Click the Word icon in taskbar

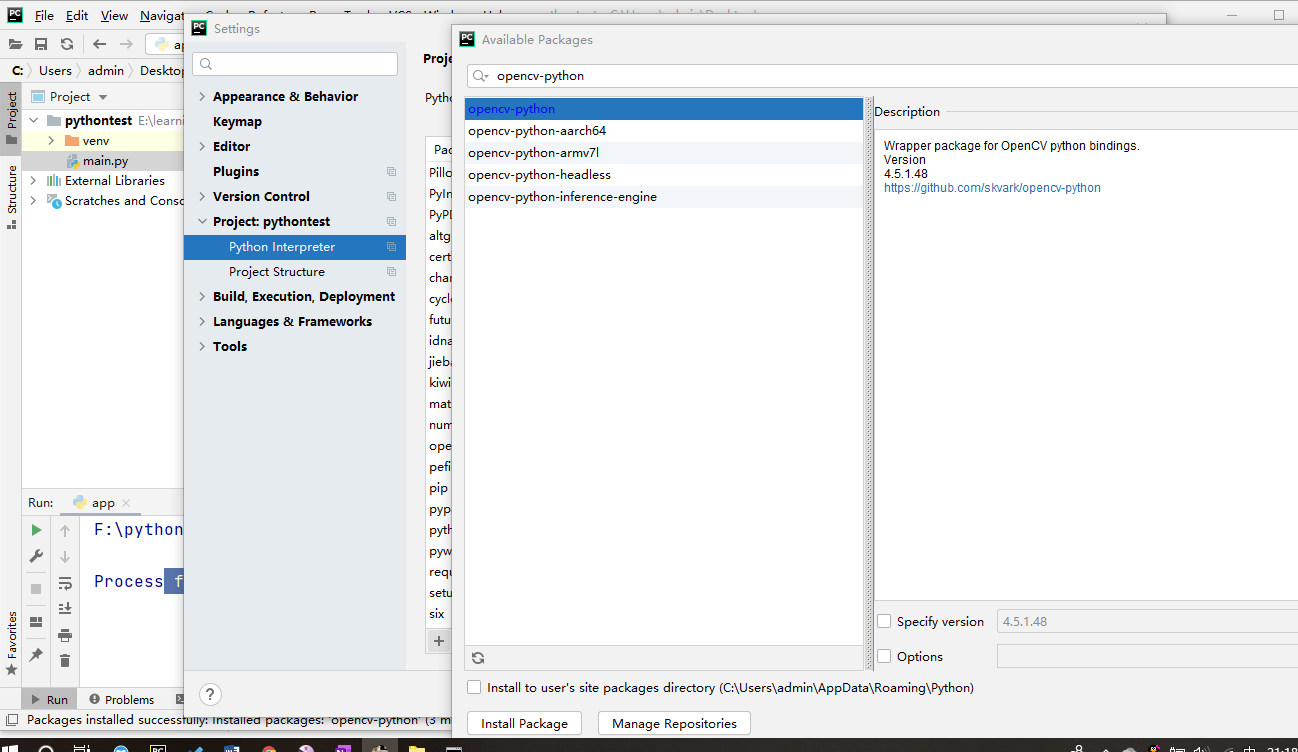(x=232, y=747)
